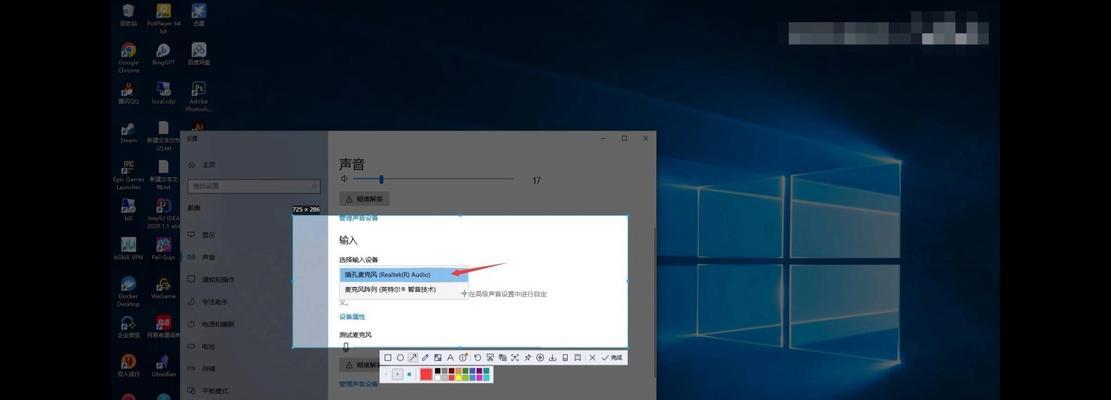Open 专注助手 in Settings sidebar
Image resolution: width=1111 pixels, height=400 pixels.
click(208, 302)
